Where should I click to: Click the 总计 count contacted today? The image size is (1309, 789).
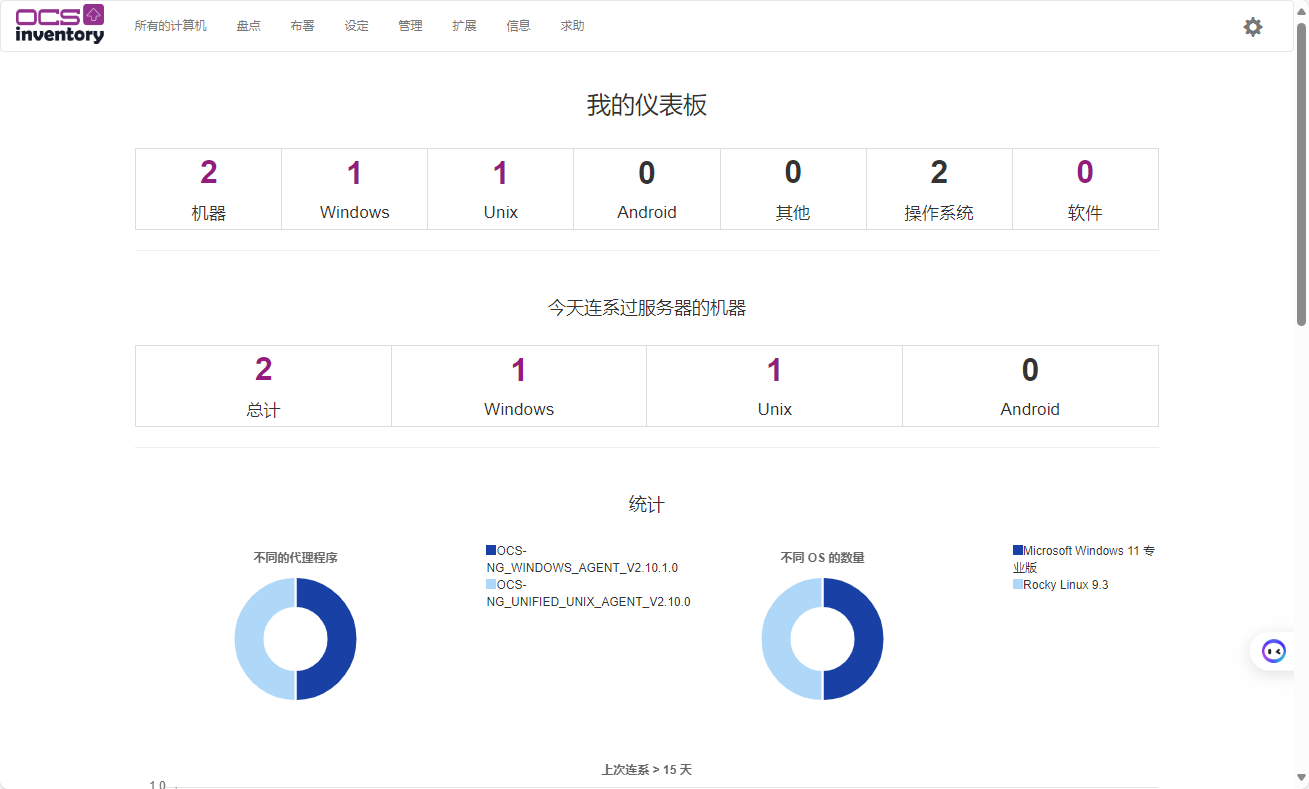coord(264,370)
